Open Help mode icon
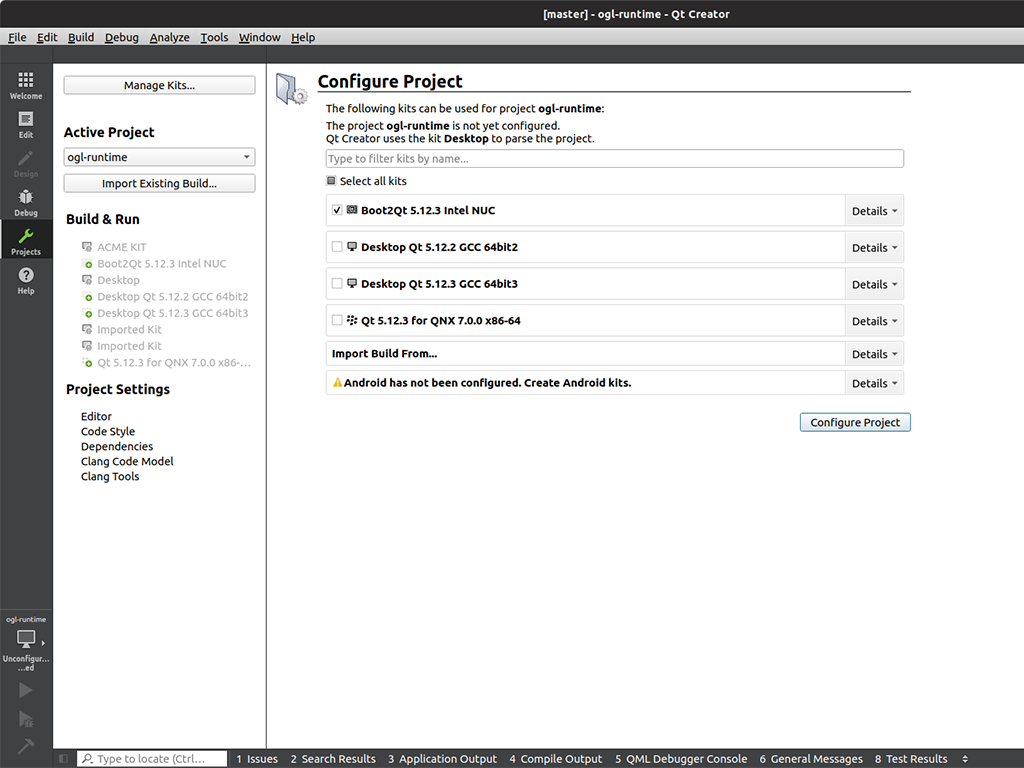The image size is (1024, 768). click(26, 280)
